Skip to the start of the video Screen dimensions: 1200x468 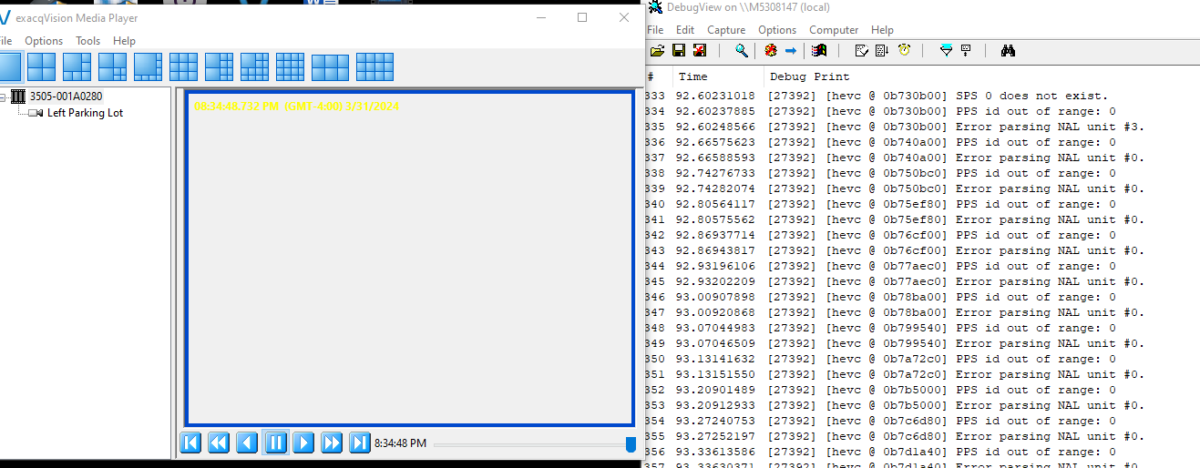[x=191, y=443]
